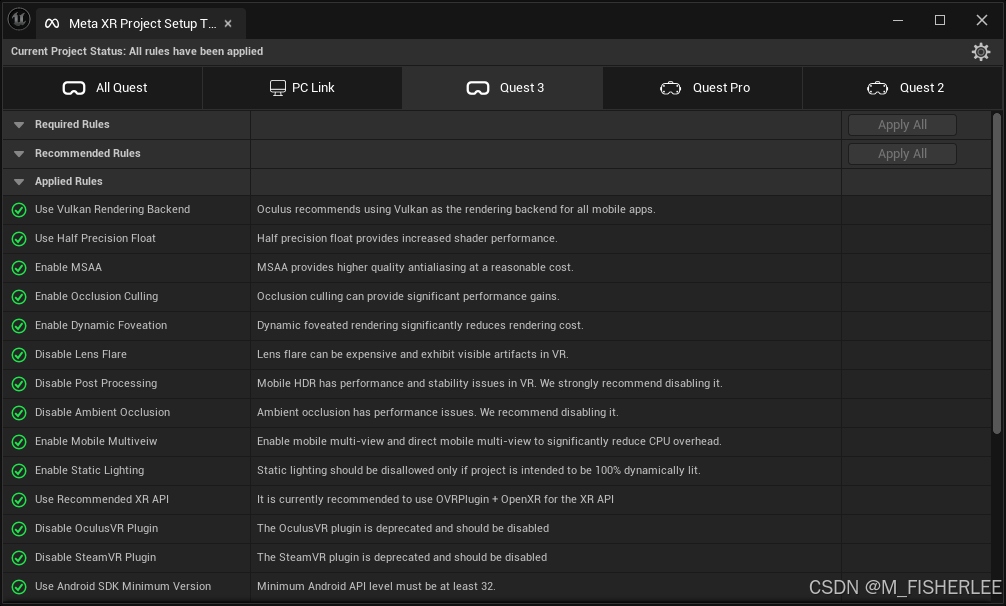Screen dimensions: 1006x606
Task: Click green check for Disable Post Processing
Action: pos(19,383)
